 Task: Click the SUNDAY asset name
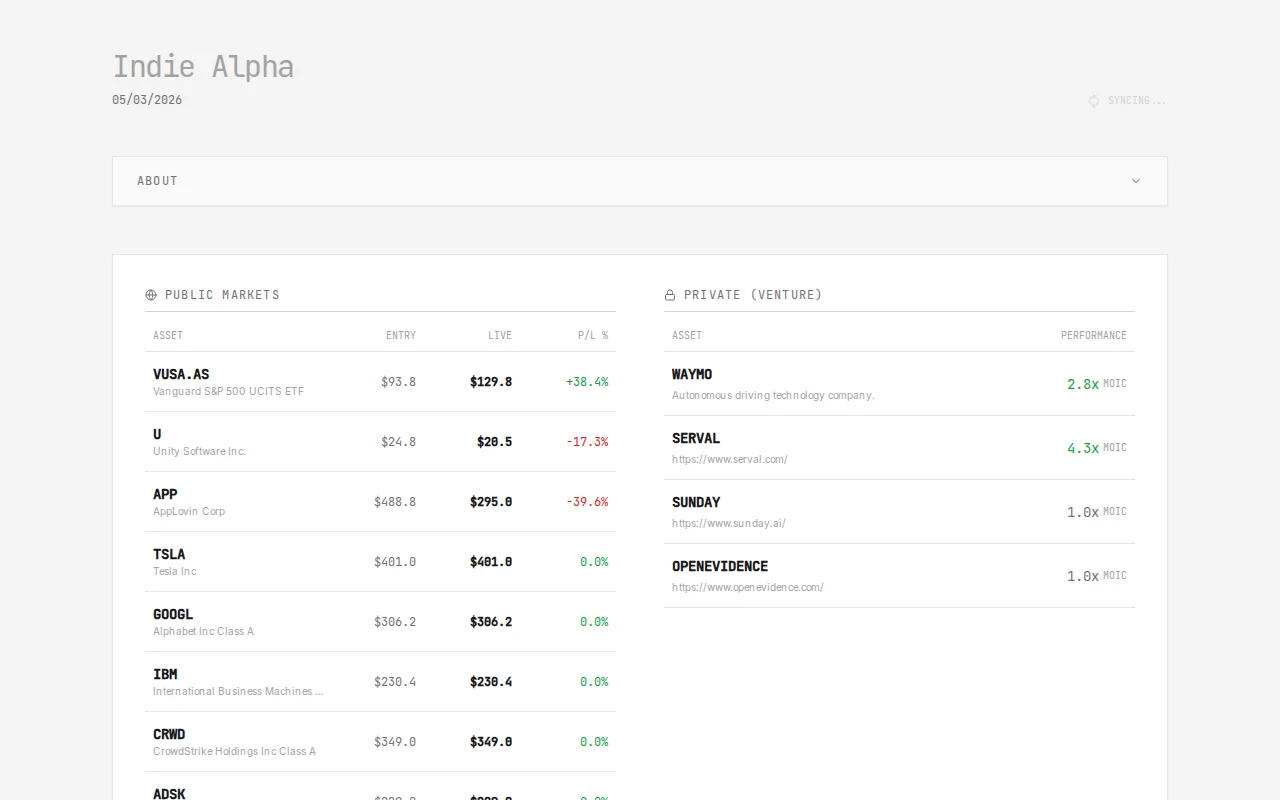[696, 502]
